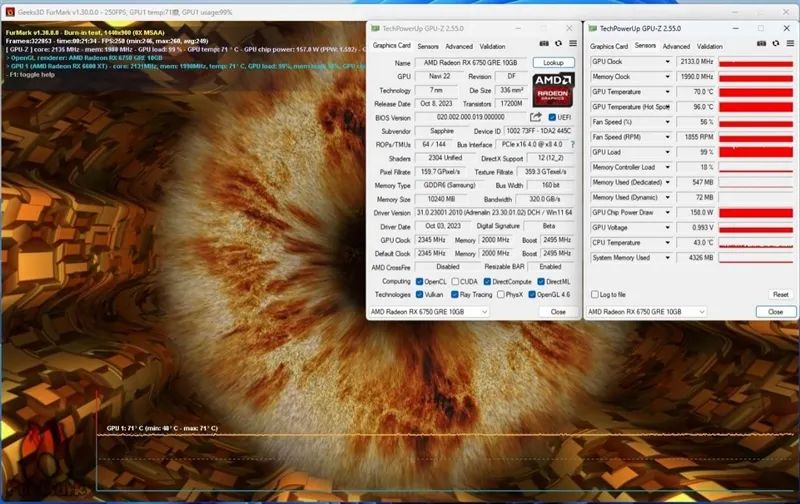Open the GPU Clock sensor dropdown

[667, 62]
